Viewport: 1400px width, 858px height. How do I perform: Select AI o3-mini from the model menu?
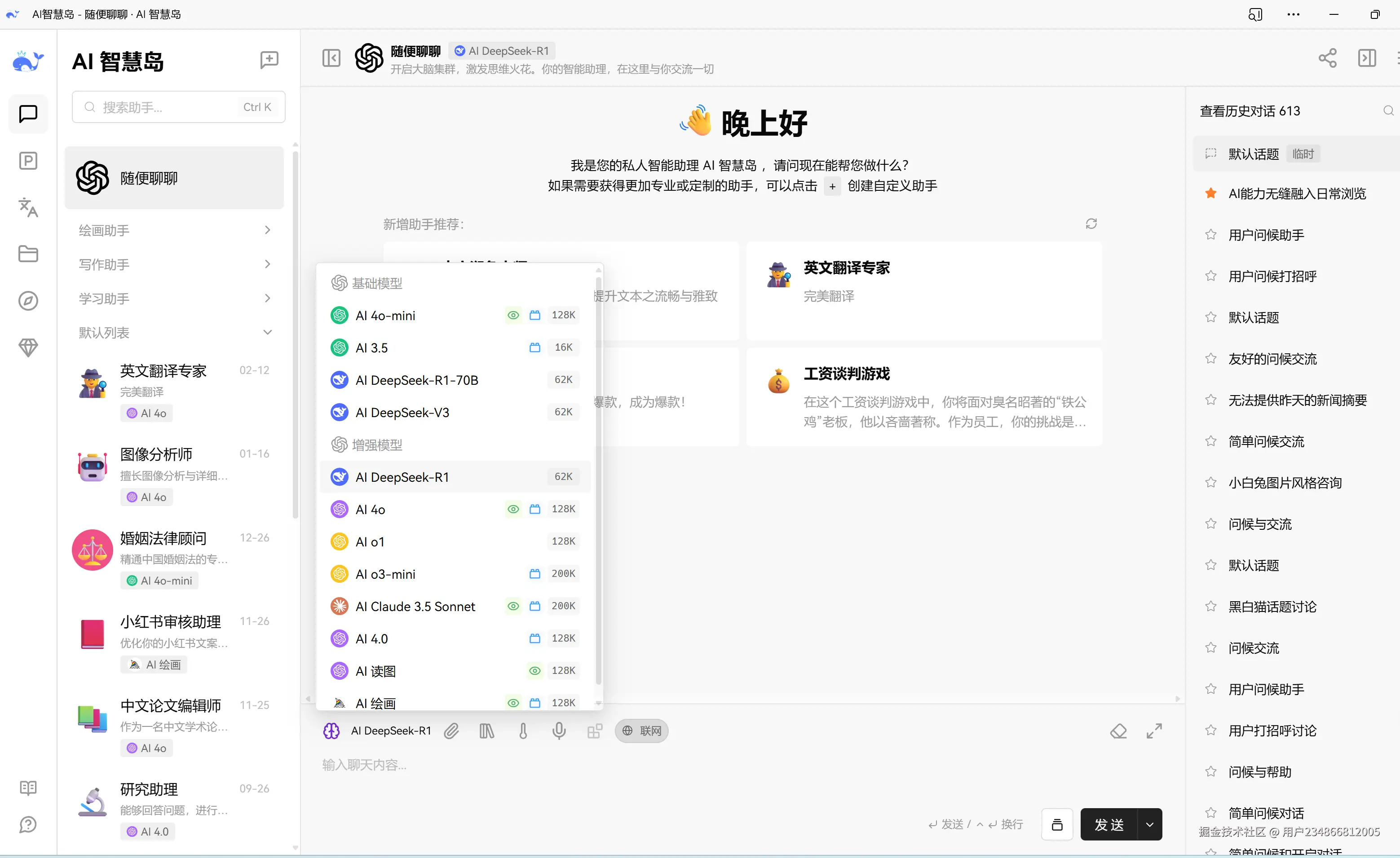coord(385,573)
